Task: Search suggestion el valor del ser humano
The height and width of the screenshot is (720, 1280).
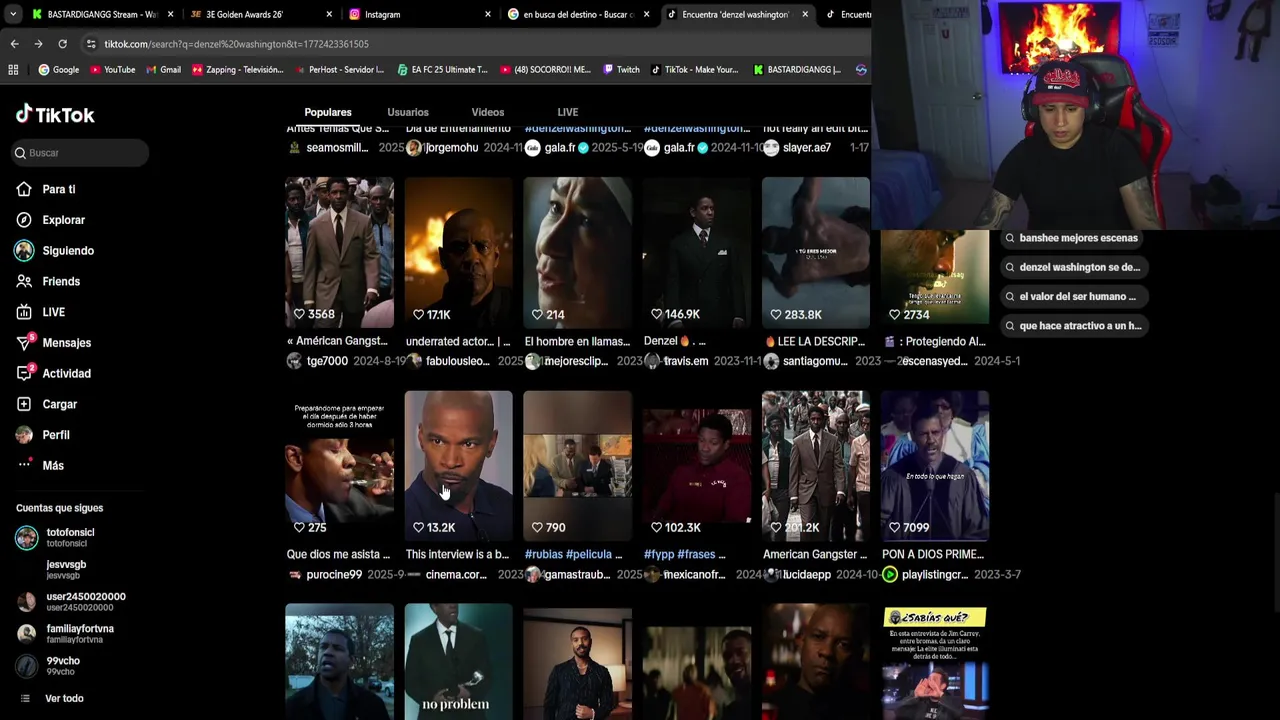Action: pos(1074,296)
